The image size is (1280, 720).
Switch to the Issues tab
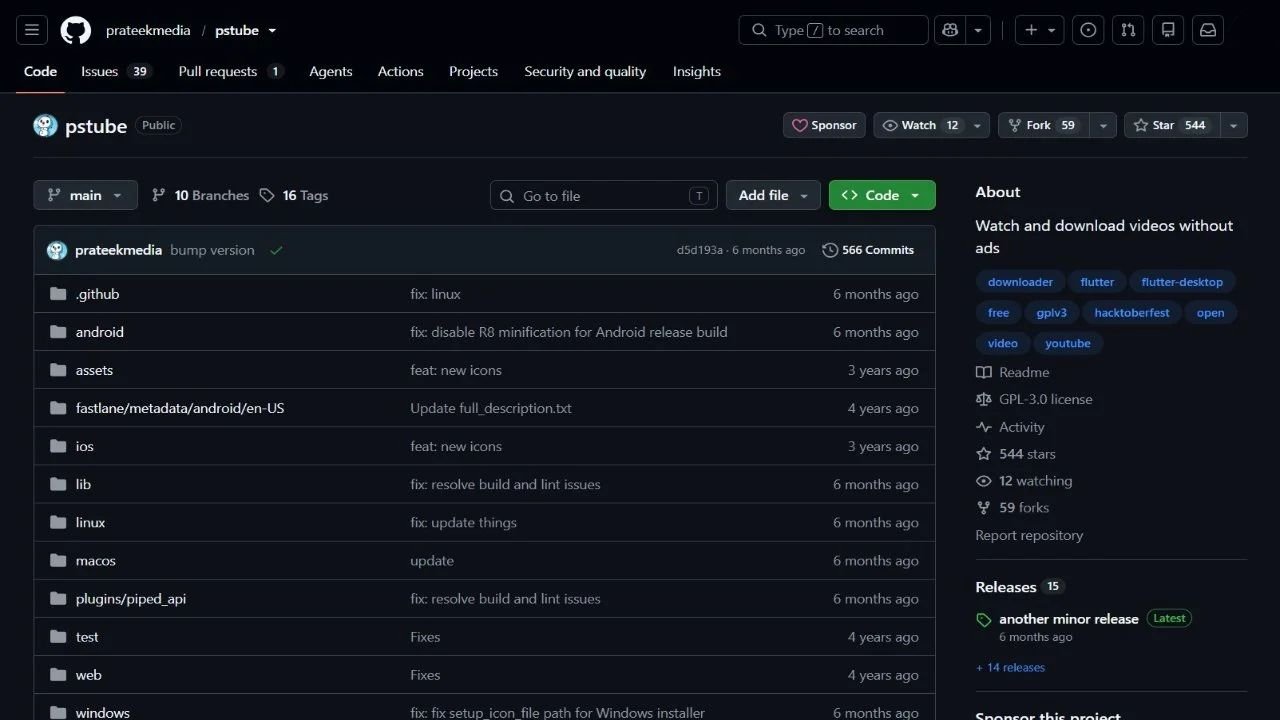click(116, 71)
